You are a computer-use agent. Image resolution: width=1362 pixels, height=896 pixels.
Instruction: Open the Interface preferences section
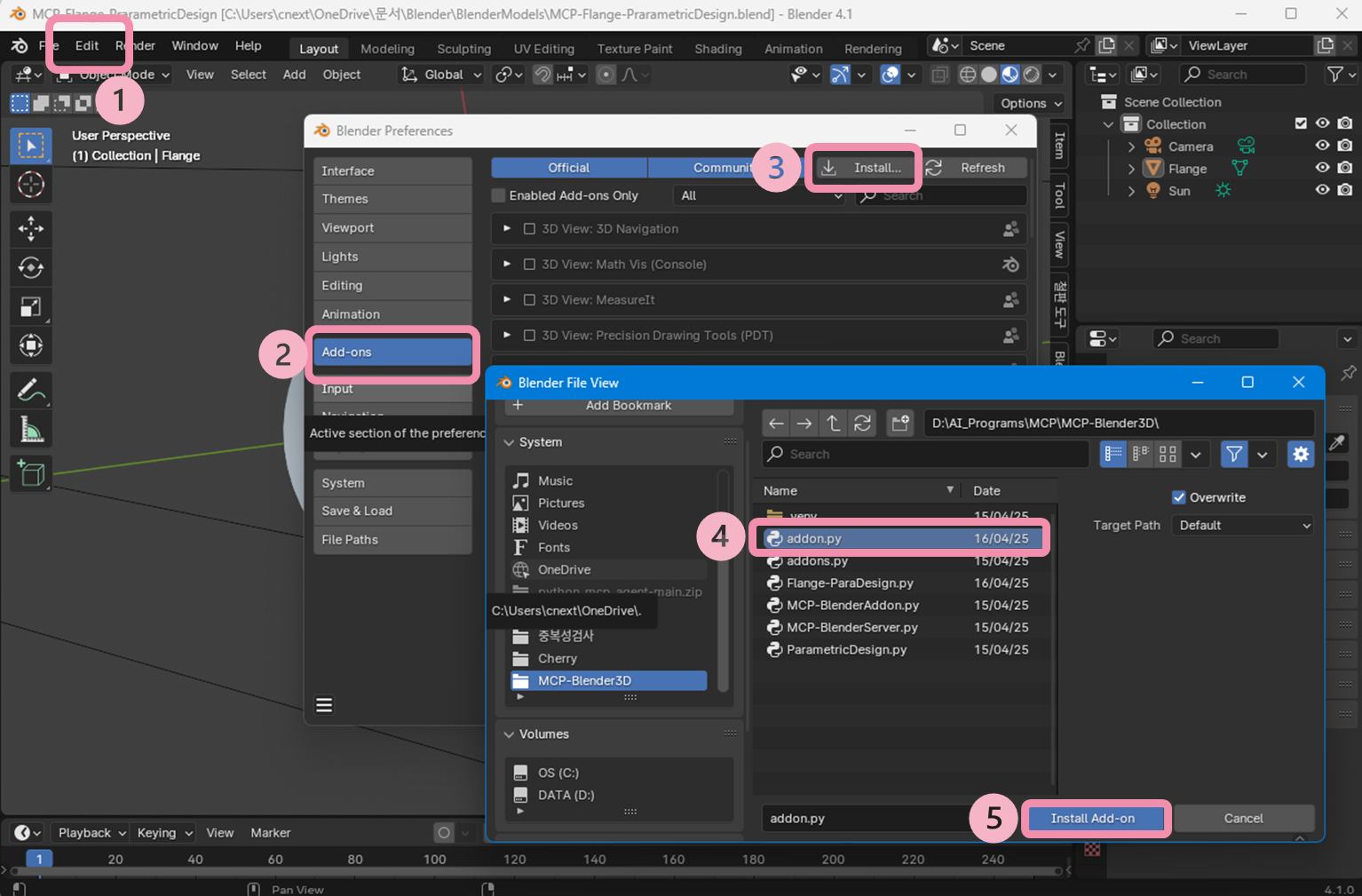click(392, 171)
